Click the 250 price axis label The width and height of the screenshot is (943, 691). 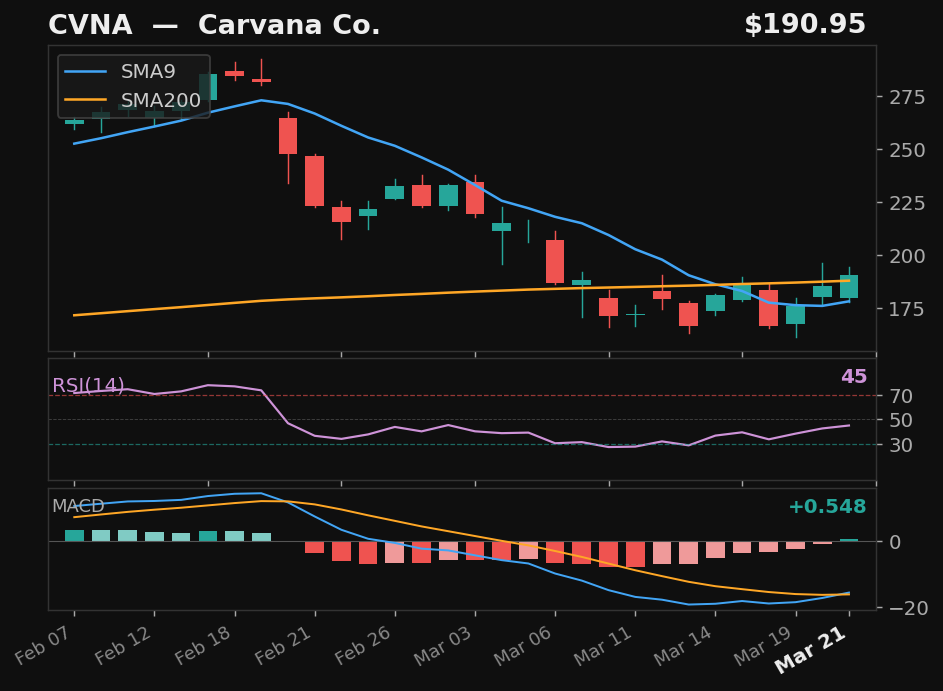click(x=908, y=150)
